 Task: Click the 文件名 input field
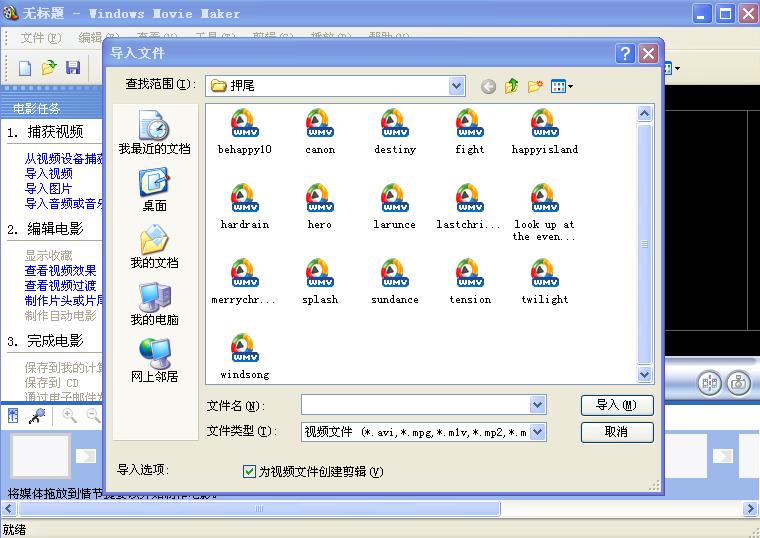(415, 405)
